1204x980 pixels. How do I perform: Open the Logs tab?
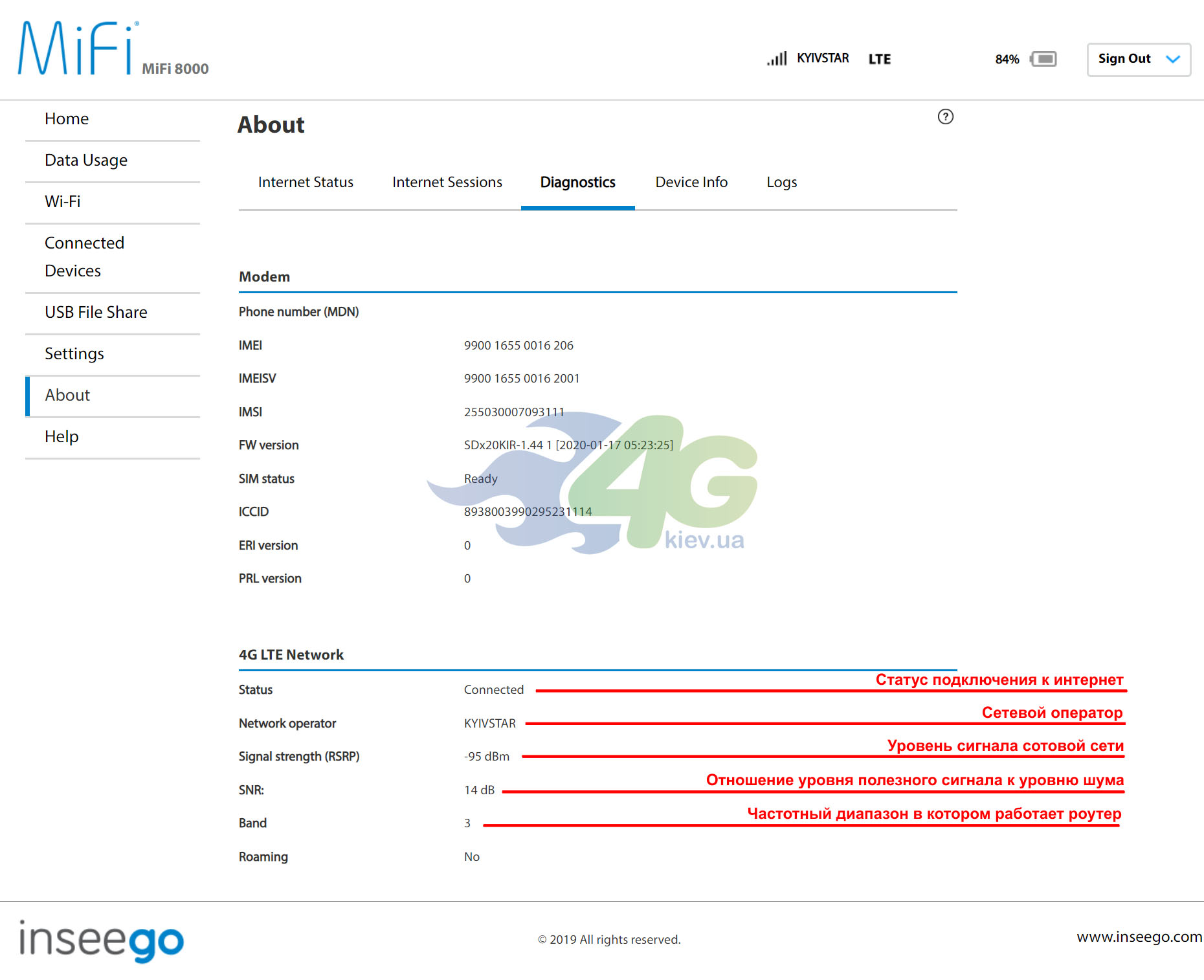781,183
